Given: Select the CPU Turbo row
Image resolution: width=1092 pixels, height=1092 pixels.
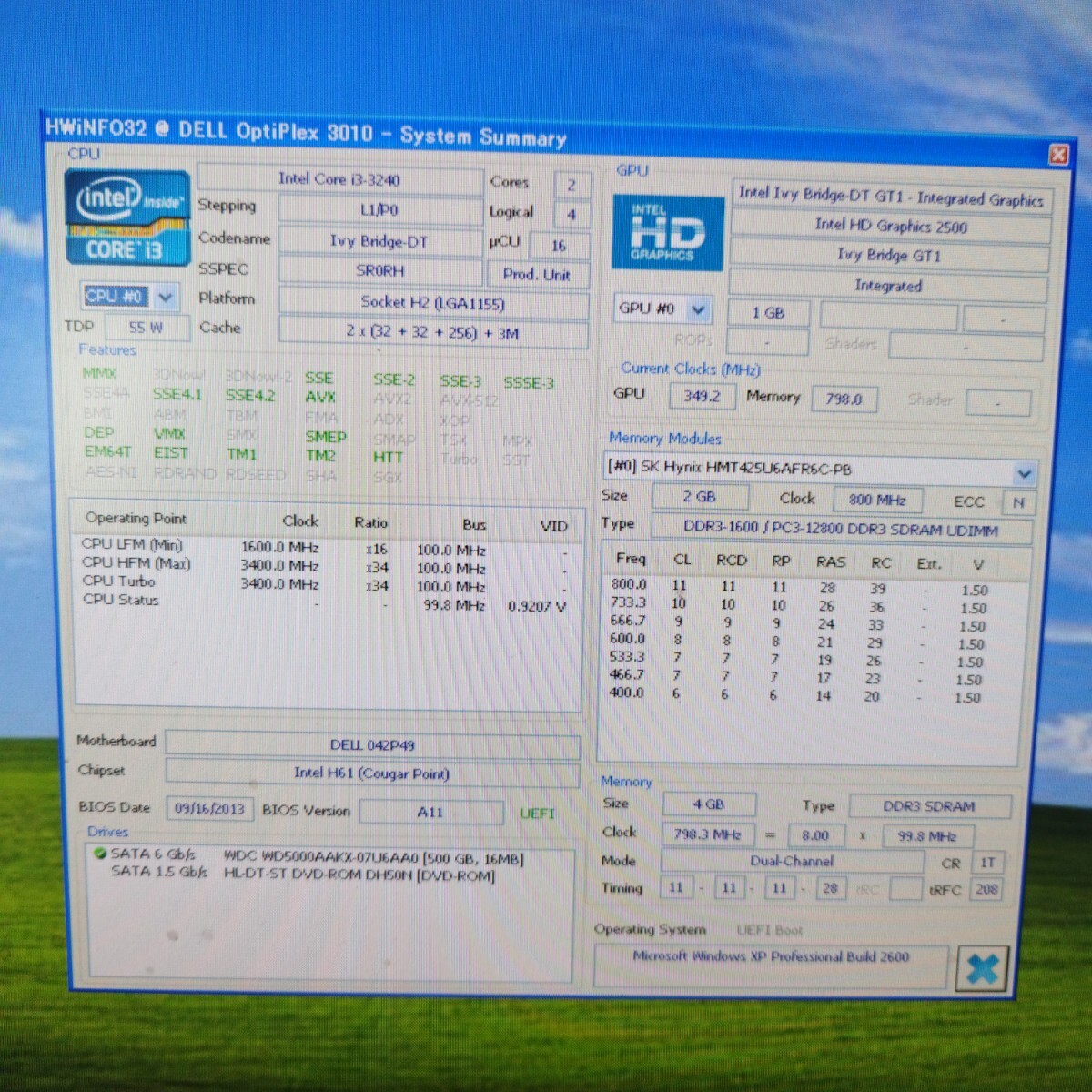Looking at the screenshot, I should tap(325, 583).
